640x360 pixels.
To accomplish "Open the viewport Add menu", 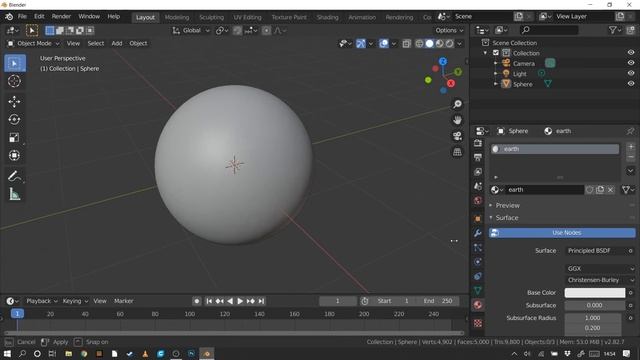I will (117, 43).
